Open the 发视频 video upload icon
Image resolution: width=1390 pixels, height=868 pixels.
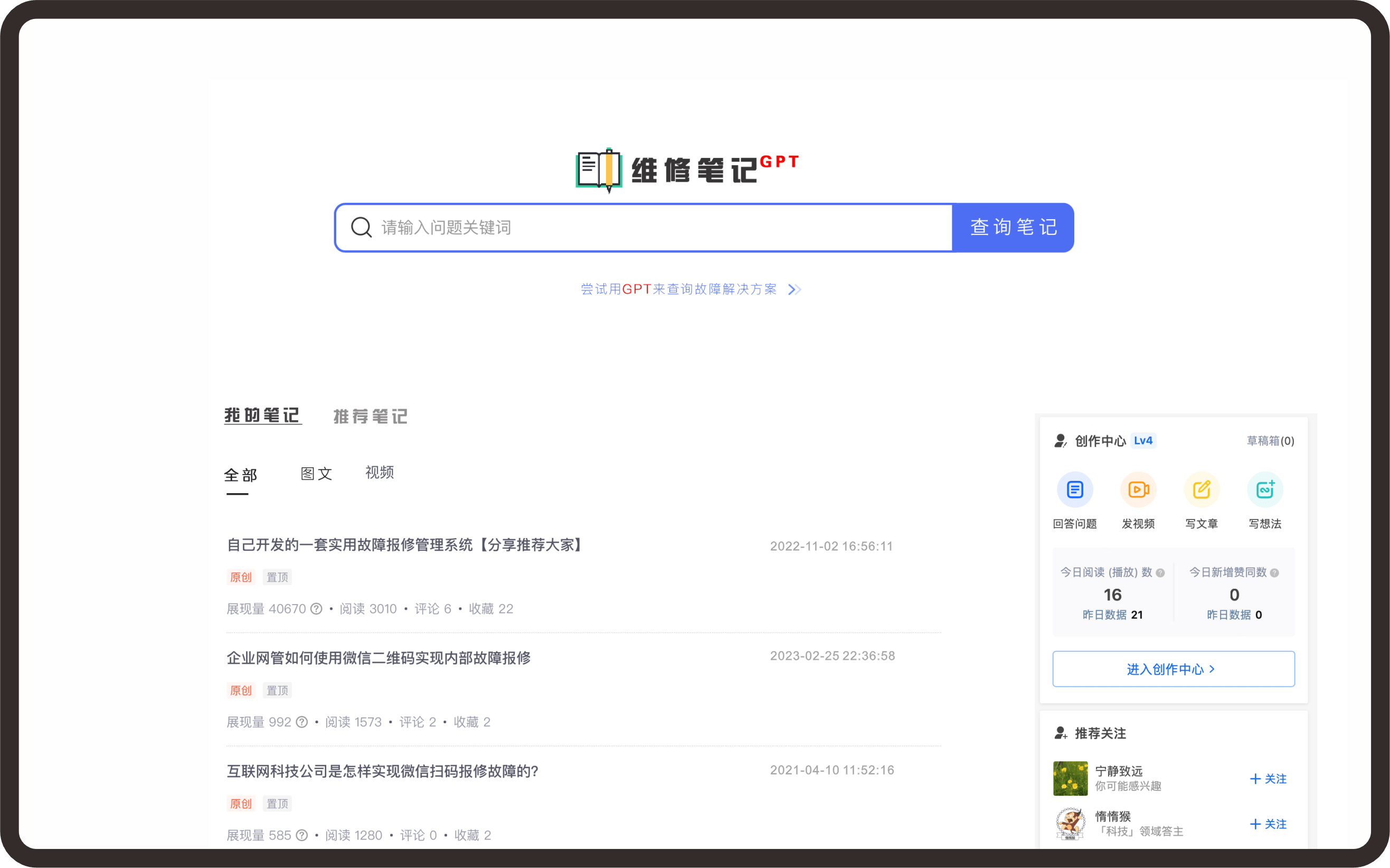click(x=1138, y=489)
